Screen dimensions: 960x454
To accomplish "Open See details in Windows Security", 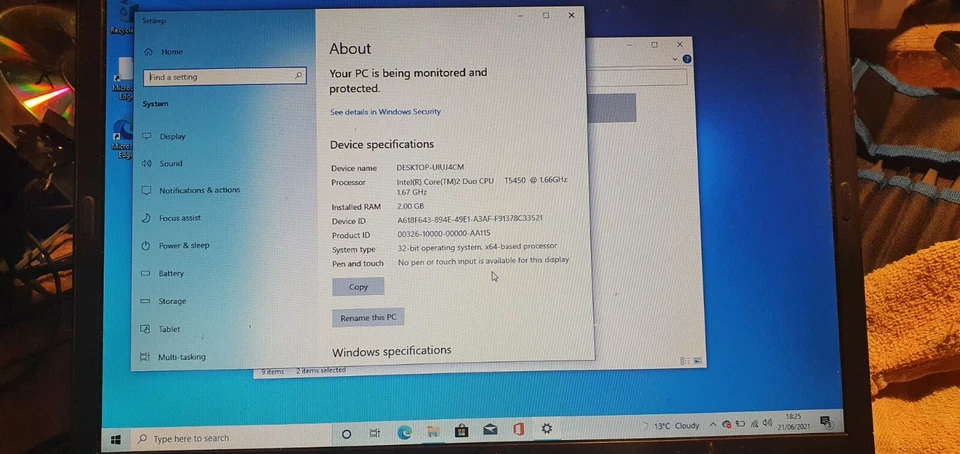I will [385, 112].
